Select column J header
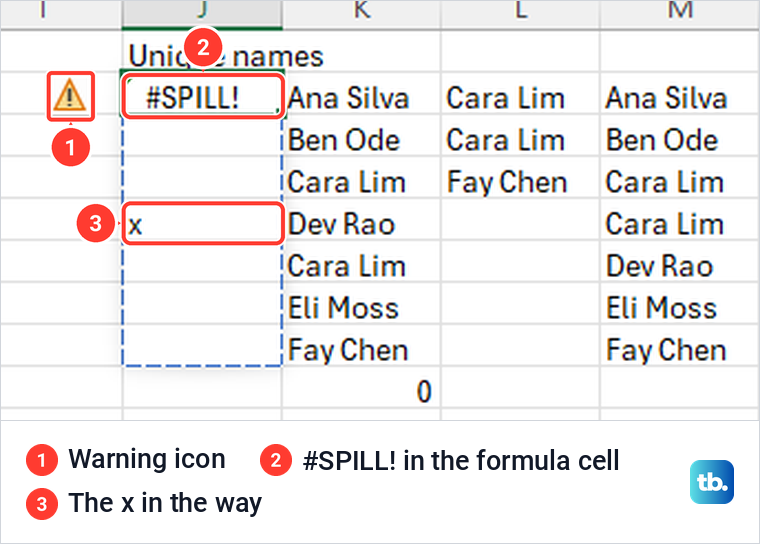 coord(202,12)
